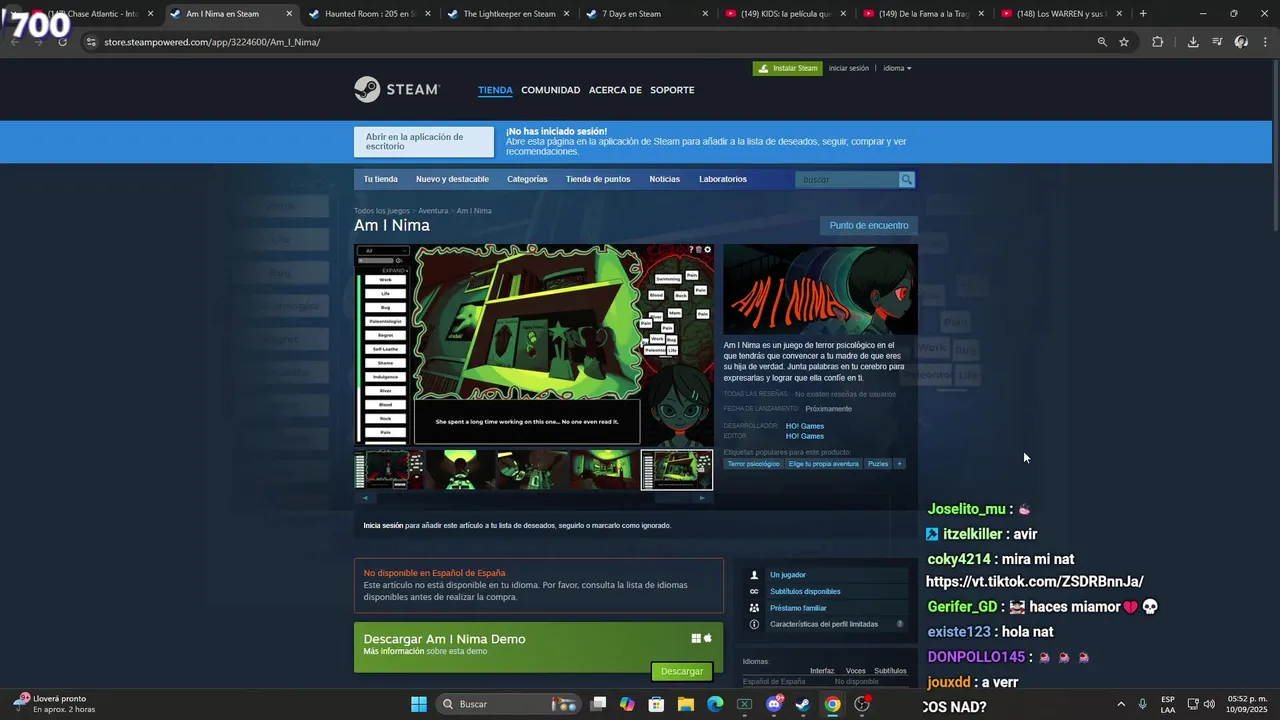The height and width of the screenshot is (720, 1280).
Task: Open the idioma language dropdown
Action: click(897, 68)
